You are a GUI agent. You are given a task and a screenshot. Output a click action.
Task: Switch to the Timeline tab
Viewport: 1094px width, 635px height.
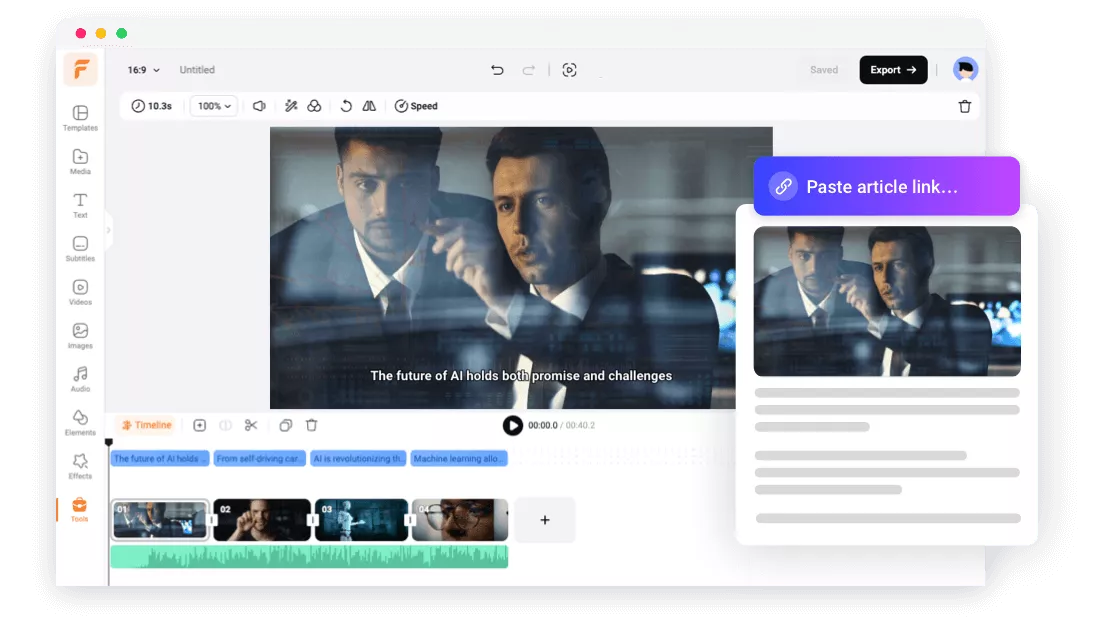point(147,425)
